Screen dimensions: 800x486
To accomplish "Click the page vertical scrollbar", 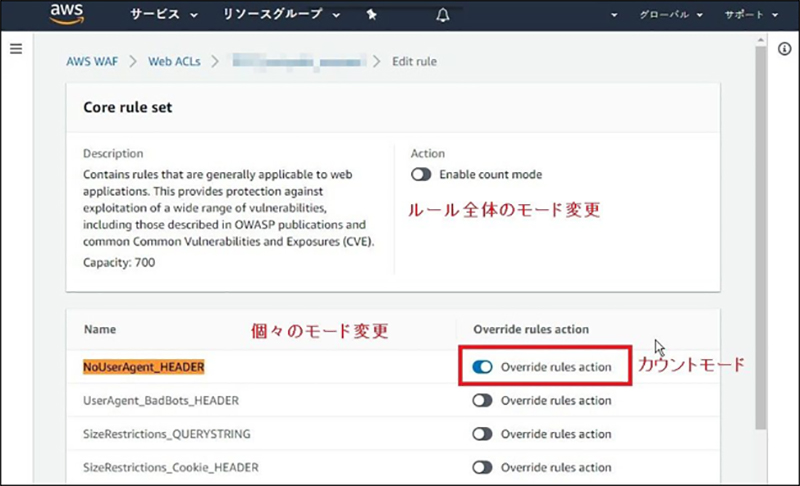I will tap(761, 237).
